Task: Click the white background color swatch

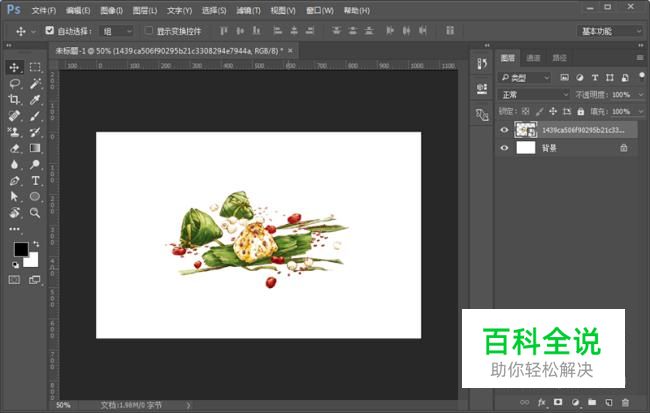Action: point(33,261)
